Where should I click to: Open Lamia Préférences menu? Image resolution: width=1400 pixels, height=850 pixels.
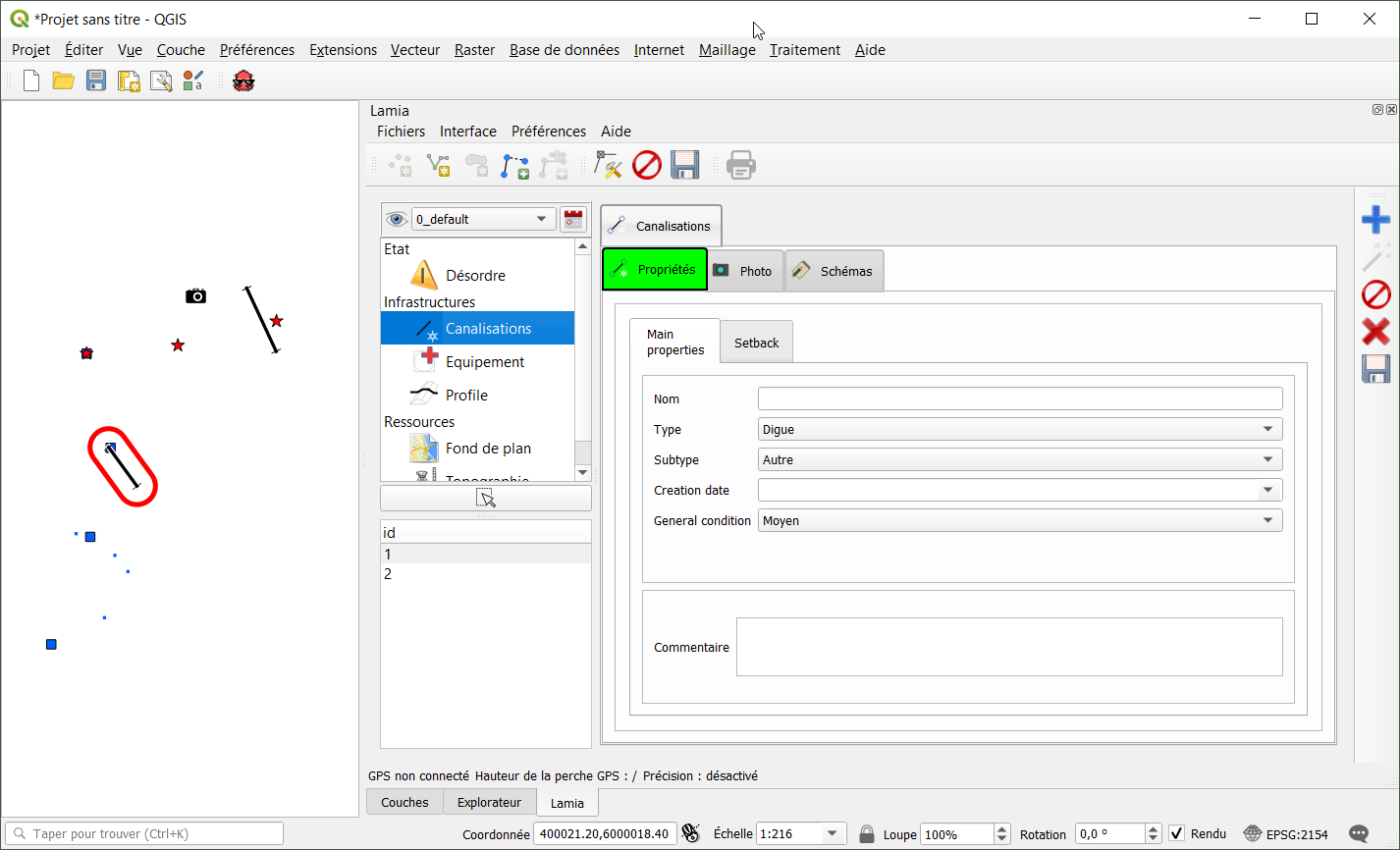(x=549, y=132)
